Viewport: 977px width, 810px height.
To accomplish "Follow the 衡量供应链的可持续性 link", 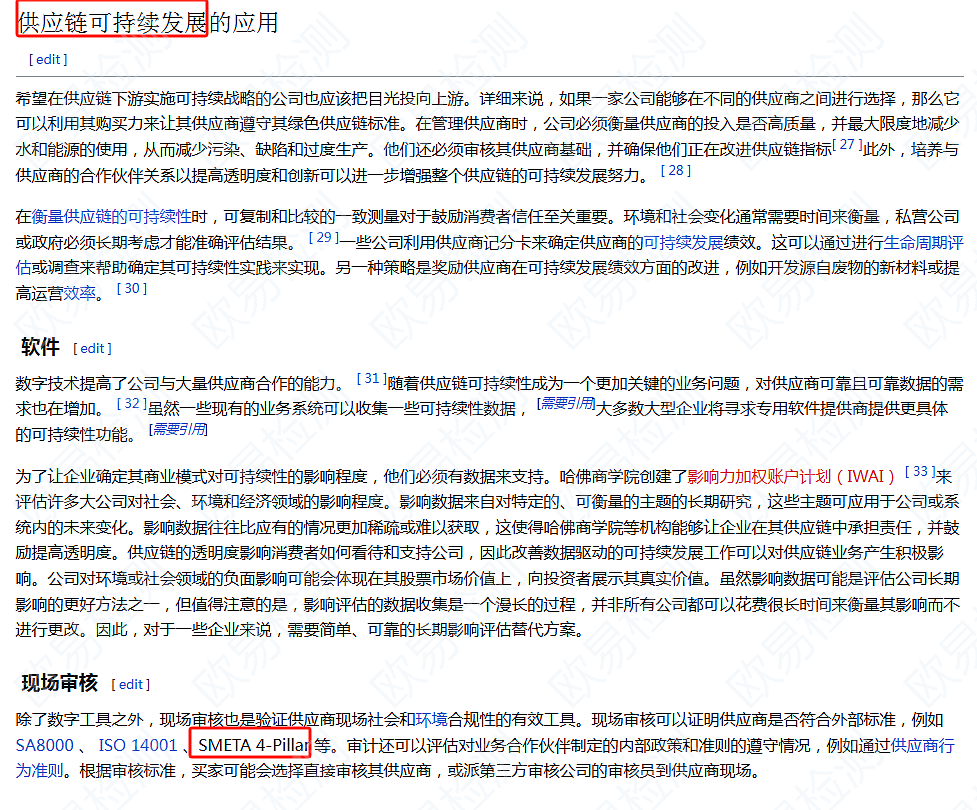I will coord(111,216).
